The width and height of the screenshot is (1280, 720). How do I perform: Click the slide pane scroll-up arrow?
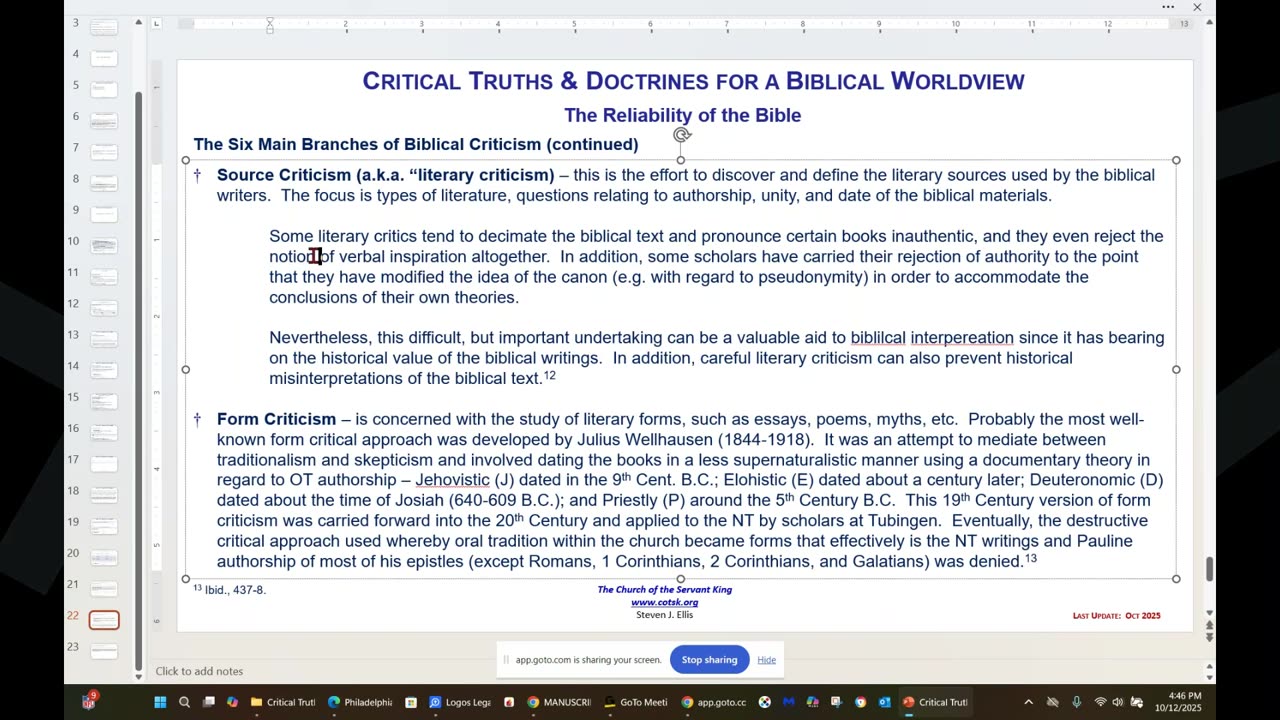1209,22
